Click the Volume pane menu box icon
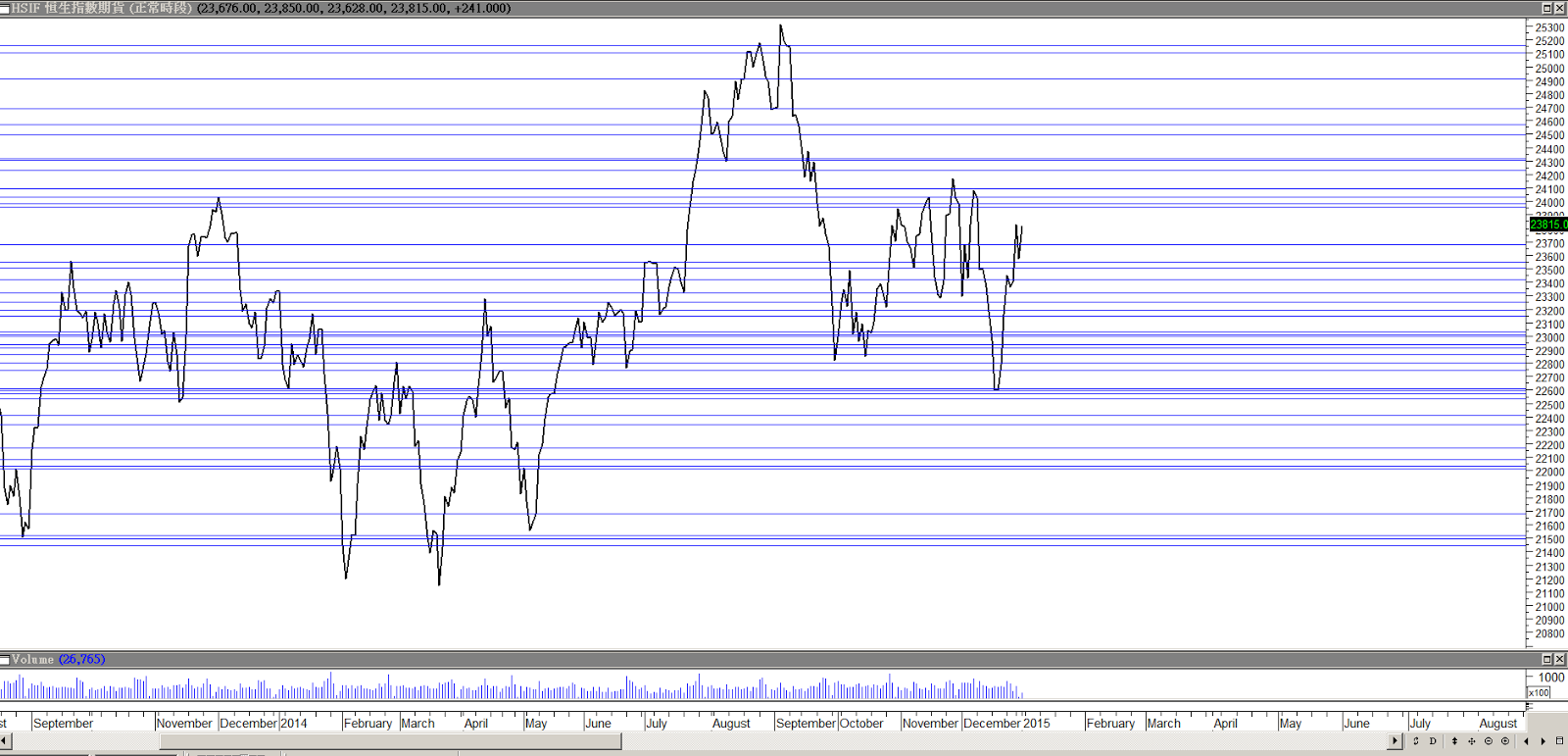 (5, 660)
